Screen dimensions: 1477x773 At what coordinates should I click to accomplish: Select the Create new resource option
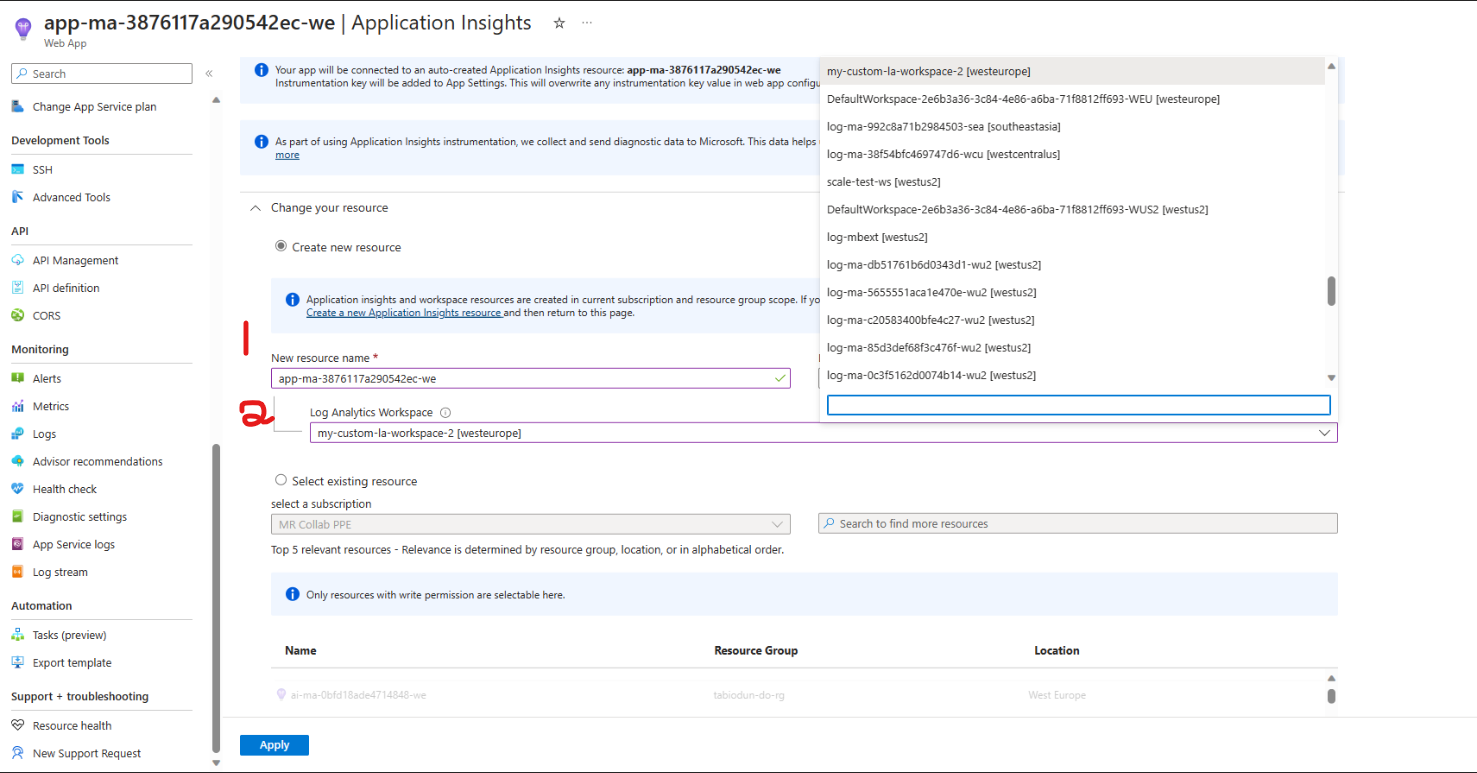tap(281, 247)
